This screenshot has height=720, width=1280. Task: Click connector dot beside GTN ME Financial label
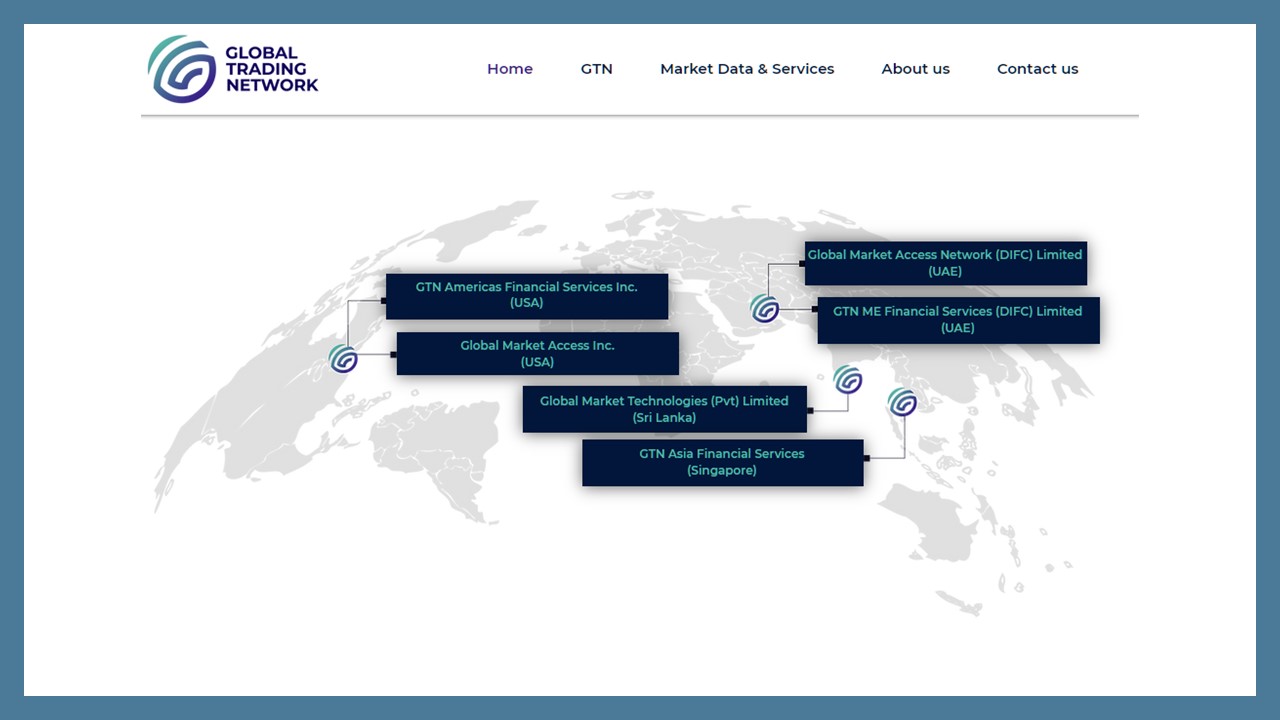coord(816,309)
